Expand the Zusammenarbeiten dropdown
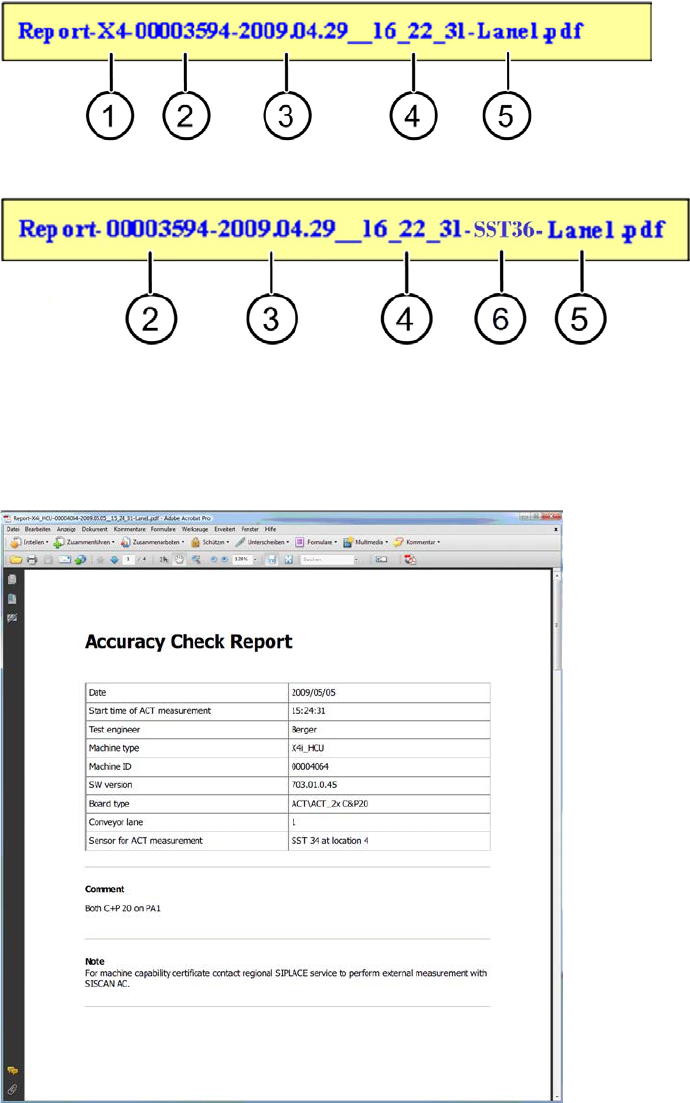Viewport: 690px width, 1103px height. click(183, 542)
